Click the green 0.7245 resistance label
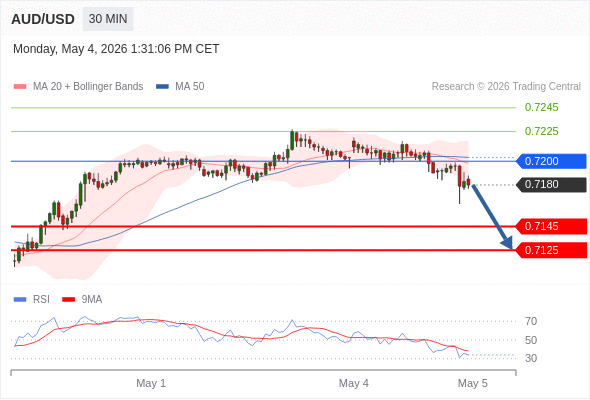 point(541,108)
